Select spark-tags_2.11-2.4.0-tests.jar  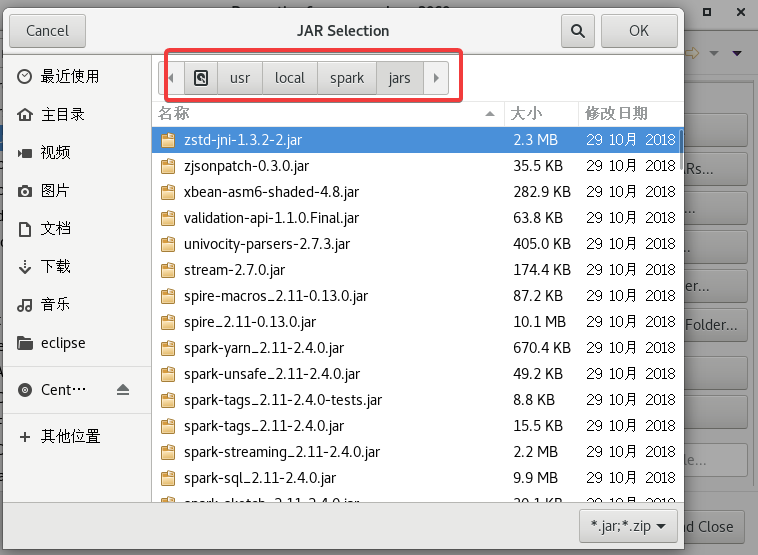pos(416,400)
